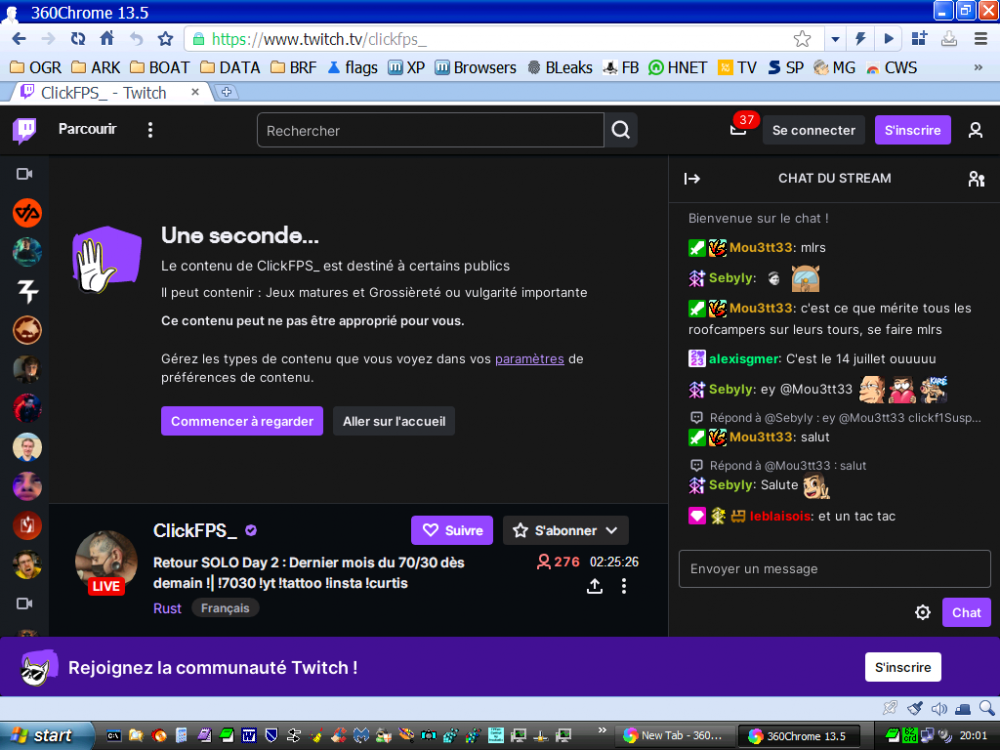The height and width of the screenshot is (750, 1000).
Task: Follow ClickFPS_ with the heart button
Action: [x=451, y=530]
